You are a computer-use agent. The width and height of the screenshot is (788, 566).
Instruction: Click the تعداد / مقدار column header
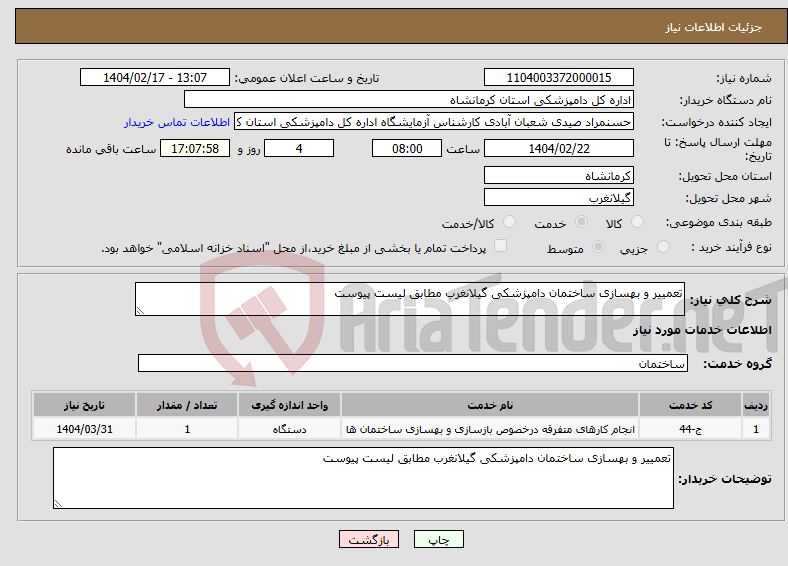[187, 405]
